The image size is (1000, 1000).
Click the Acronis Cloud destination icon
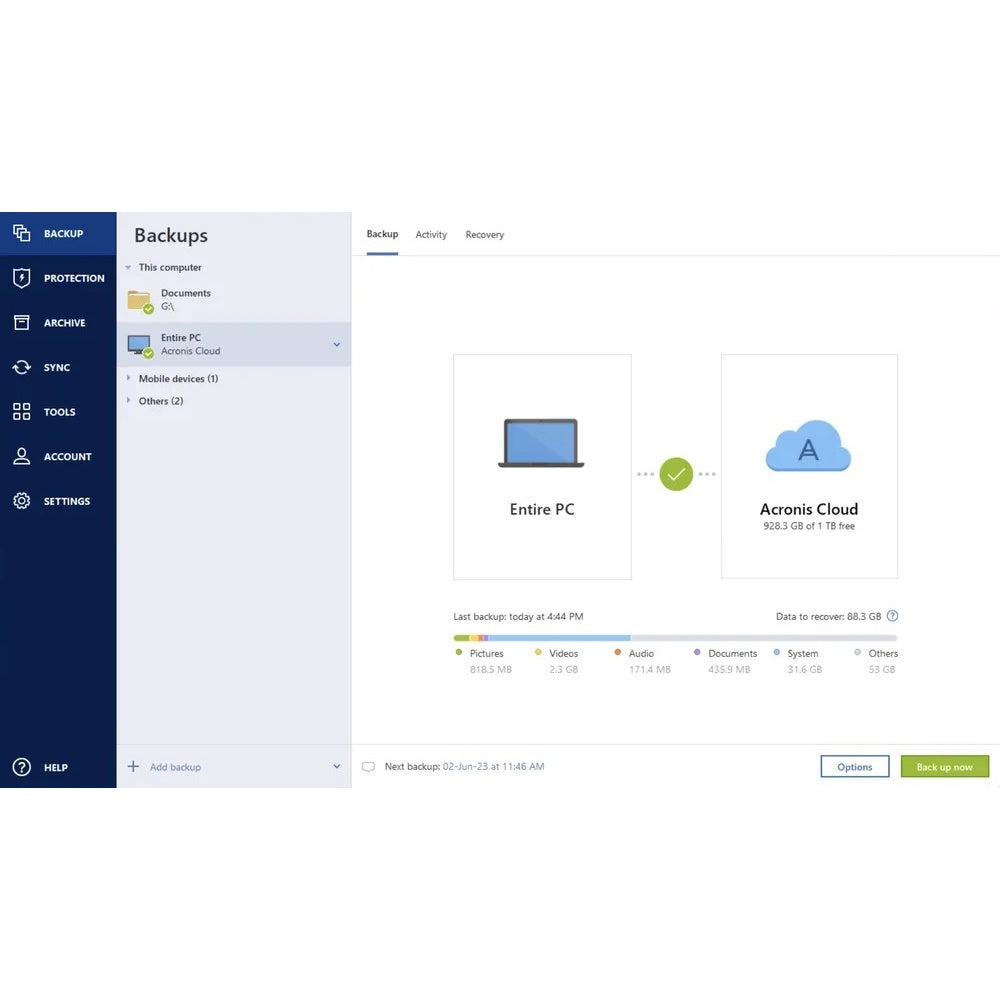(x=808, y=446)
